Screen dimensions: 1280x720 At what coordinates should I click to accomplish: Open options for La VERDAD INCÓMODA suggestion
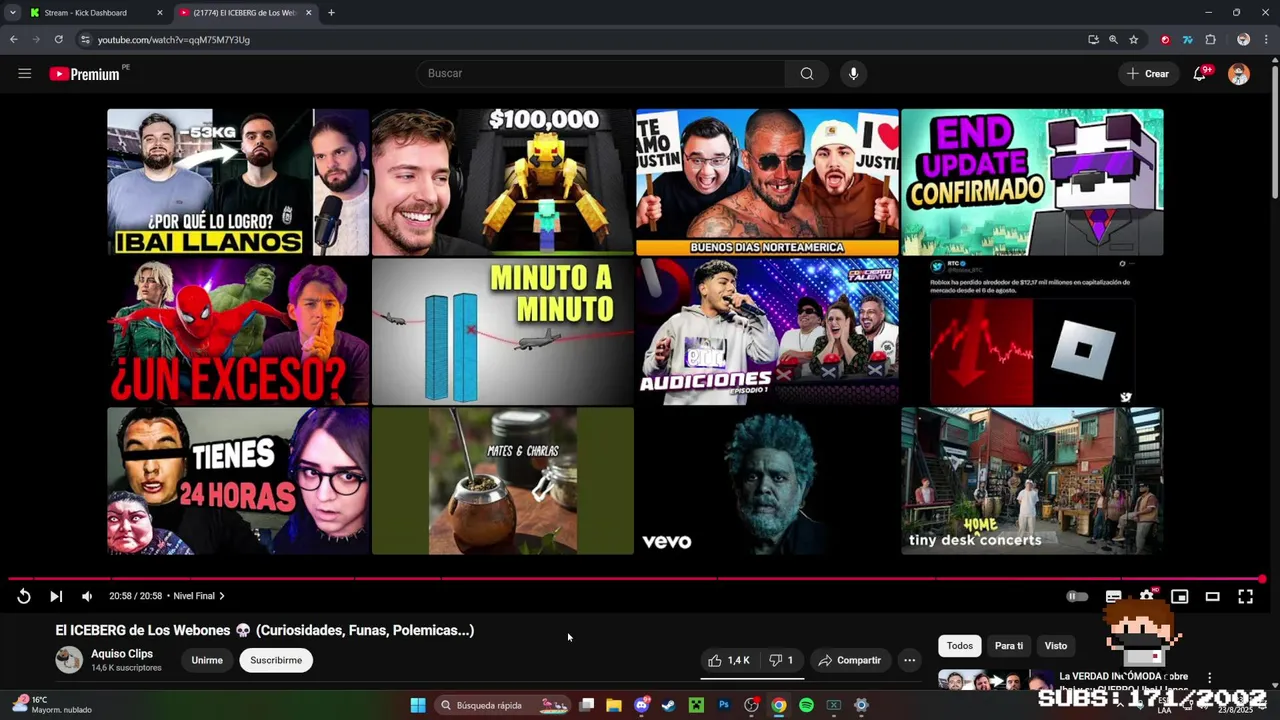[x=1209, y=677]
